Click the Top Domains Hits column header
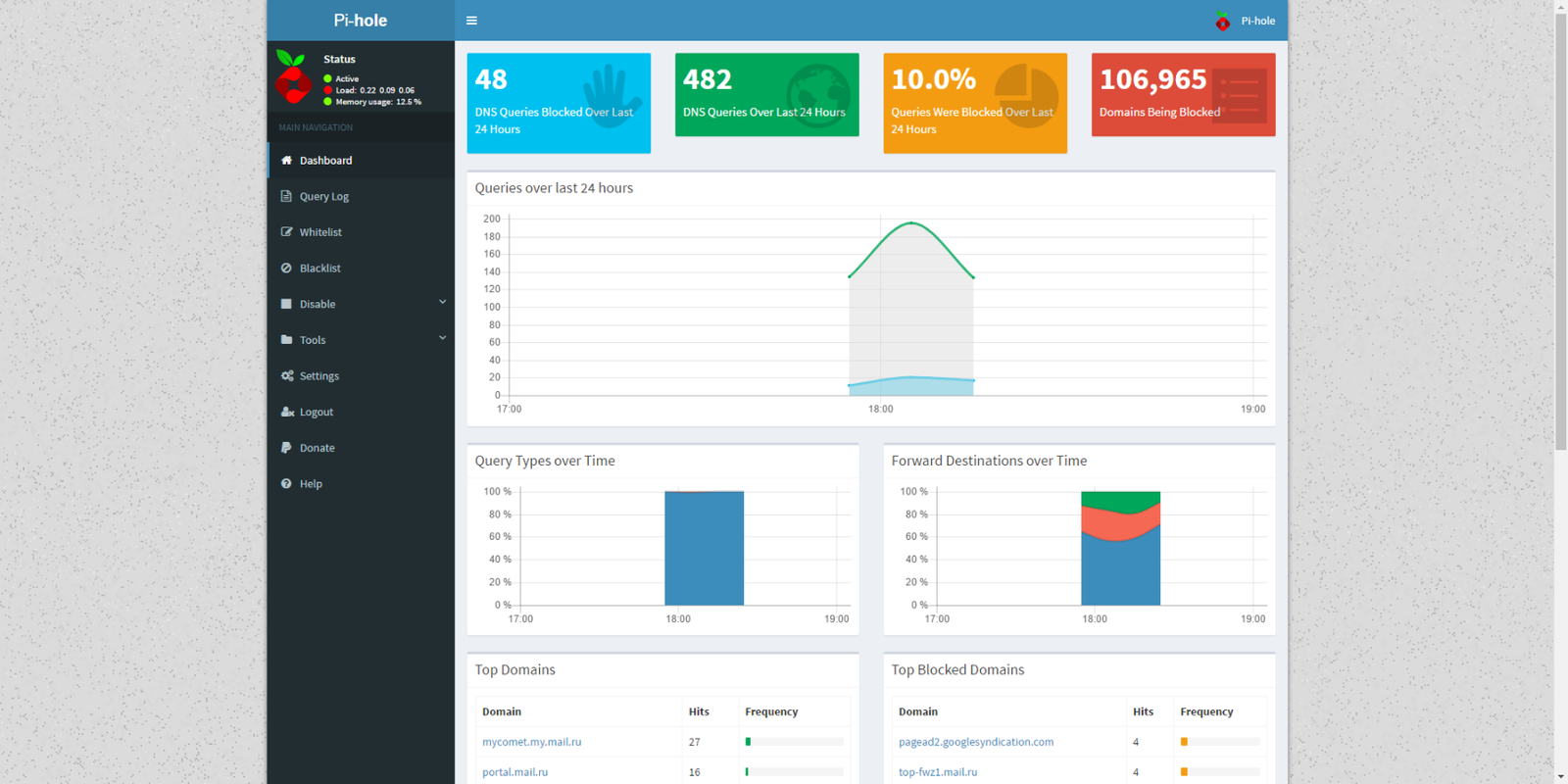The width and height of the screenshot is (1568, 784). coord(699,711)
